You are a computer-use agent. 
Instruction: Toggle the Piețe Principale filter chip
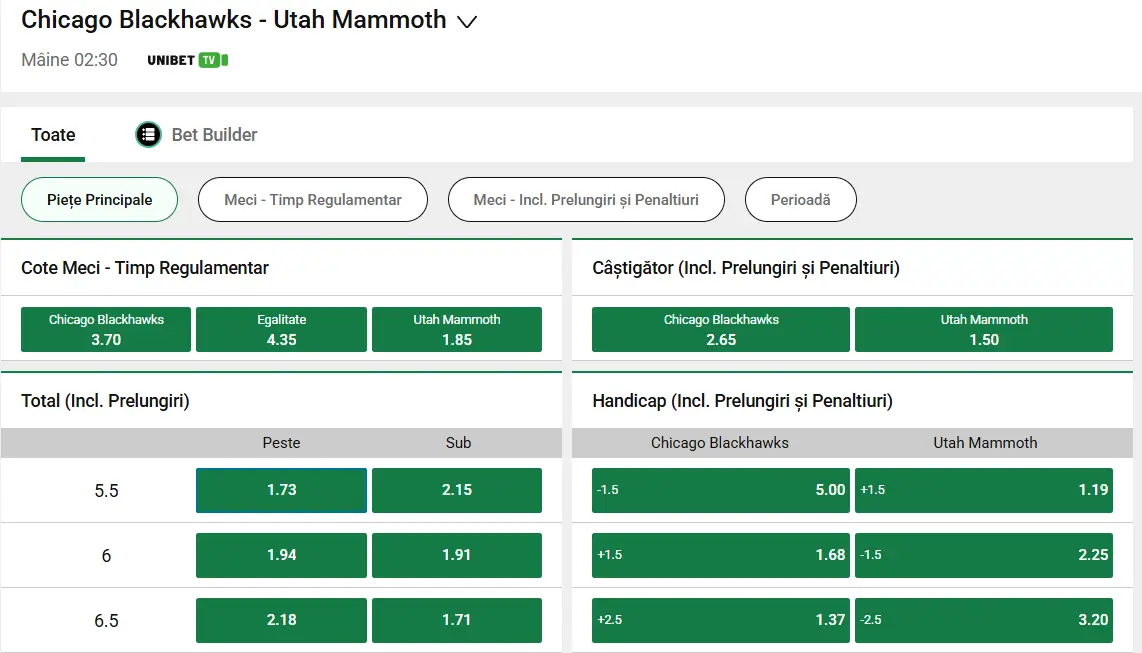(x=99, y=199)
